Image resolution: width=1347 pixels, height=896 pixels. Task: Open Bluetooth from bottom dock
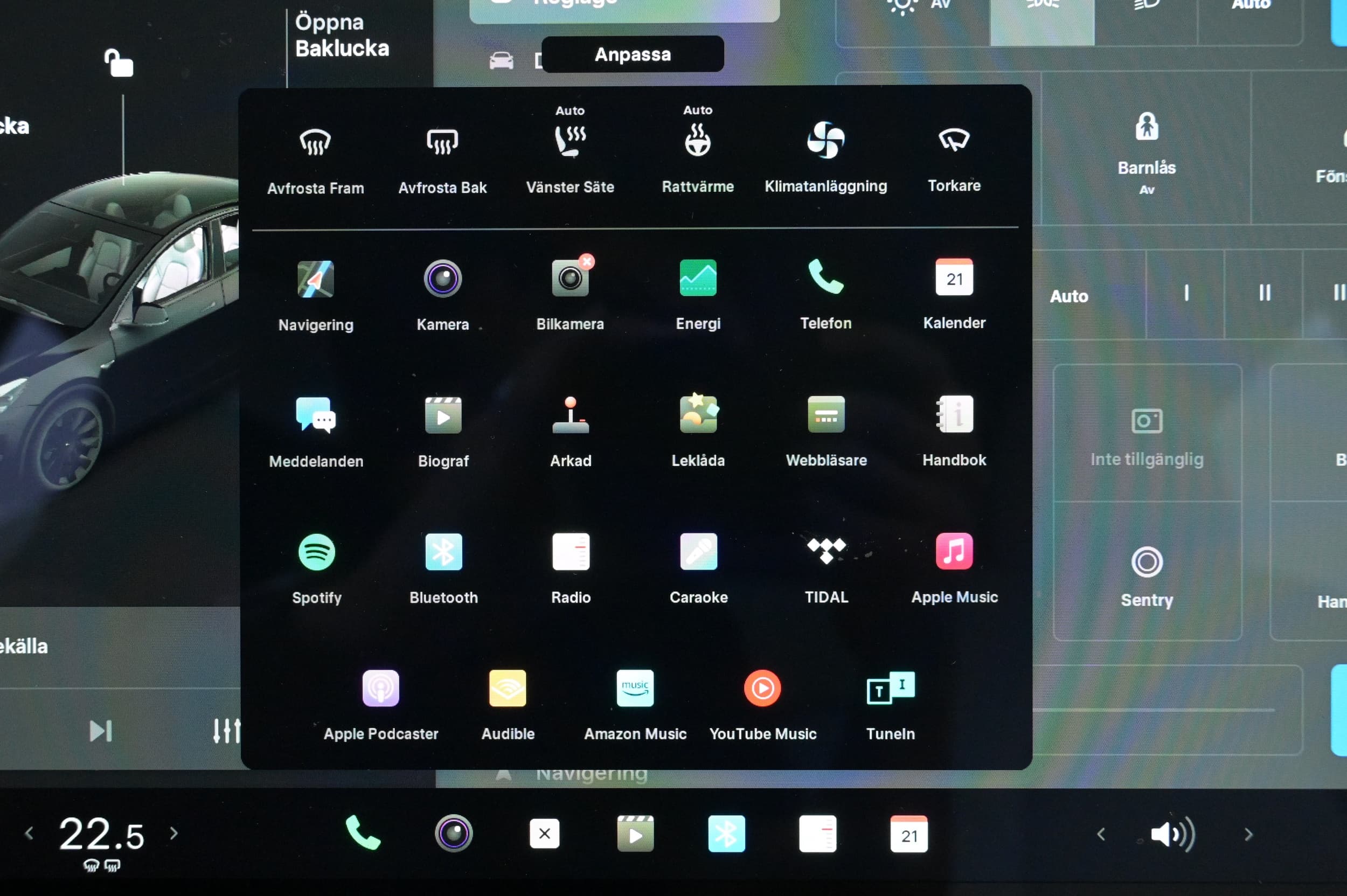[x=726, y=834]
